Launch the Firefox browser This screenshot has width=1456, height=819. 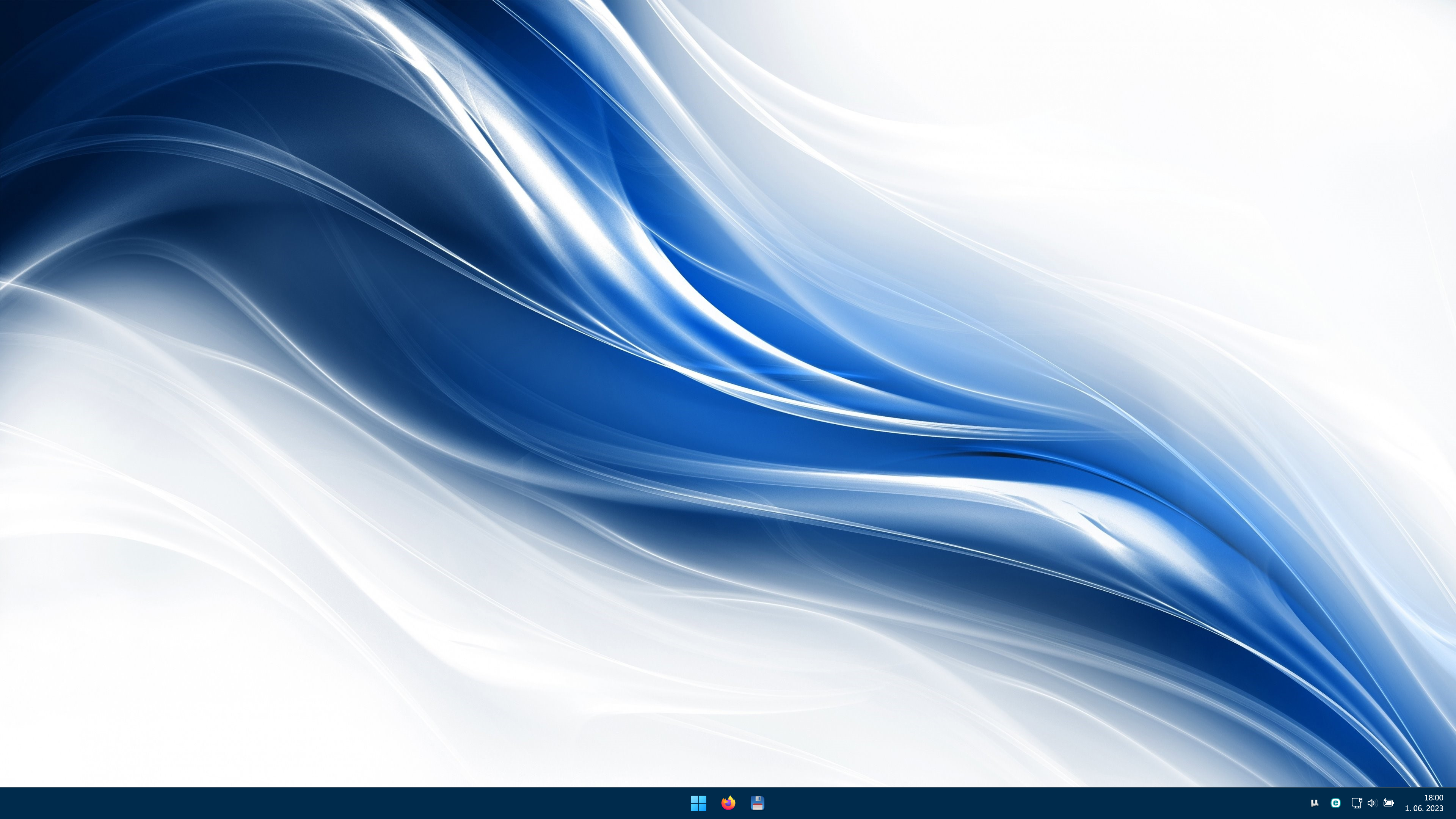pyautogui.click(x=728, y=803)
